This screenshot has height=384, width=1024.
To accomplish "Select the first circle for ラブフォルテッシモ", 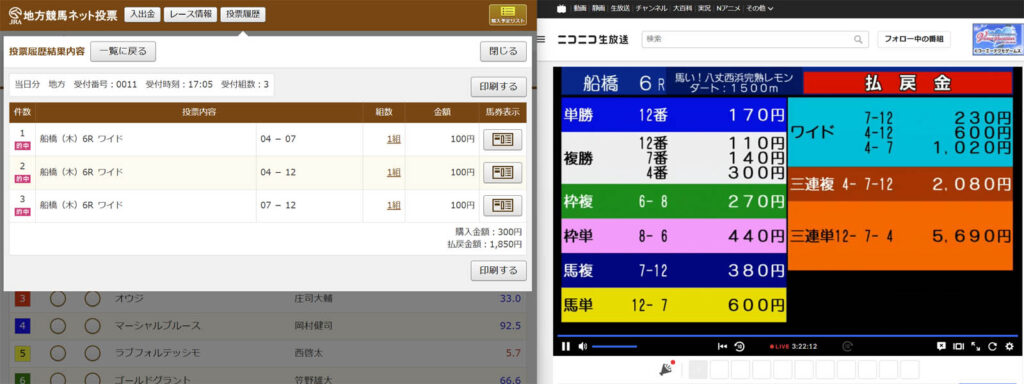I will (58, 353).
